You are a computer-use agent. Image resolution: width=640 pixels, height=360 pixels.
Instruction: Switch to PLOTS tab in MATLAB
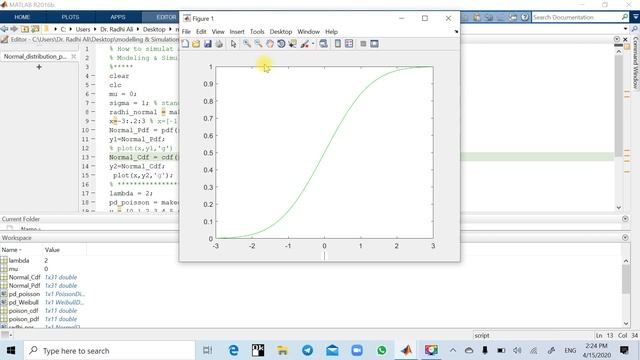tap(70, 17)
